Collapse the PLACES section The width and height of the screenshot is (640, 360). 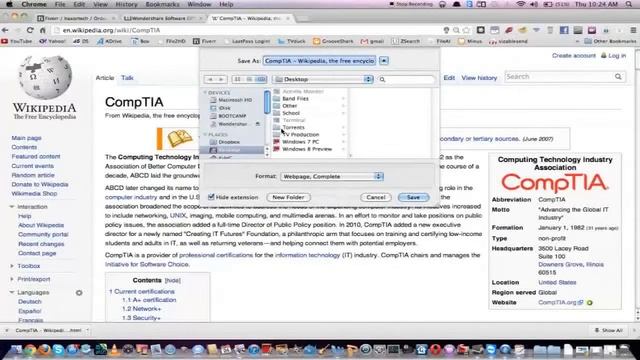(x=205, y=134)
